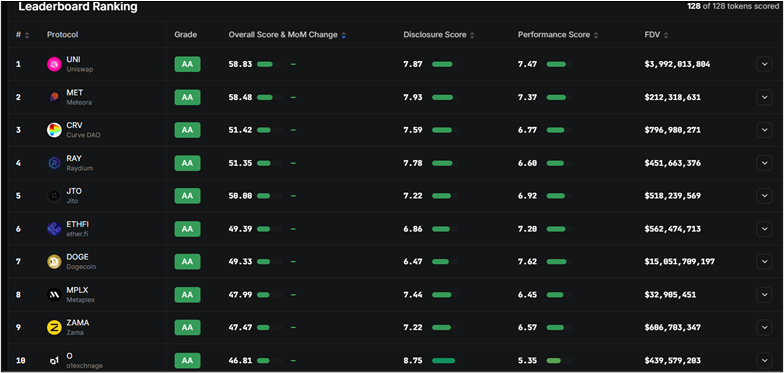784x373 pixels.
Task: Click the AA grade badge for DOGE
Action: 188,262
